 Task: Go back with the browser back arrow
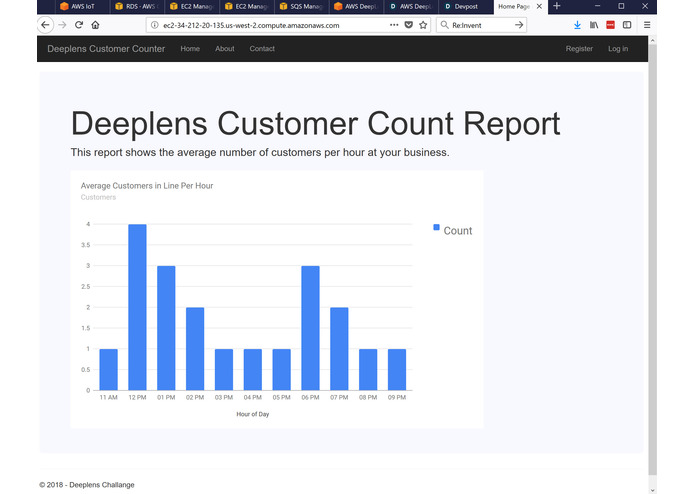(45, 25)
